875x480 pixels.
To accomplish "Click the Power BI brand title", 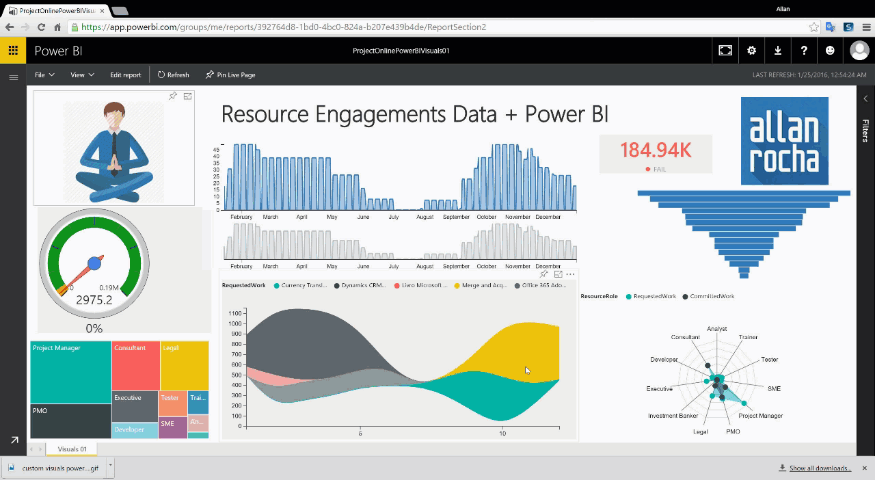I will pos(58,51).
